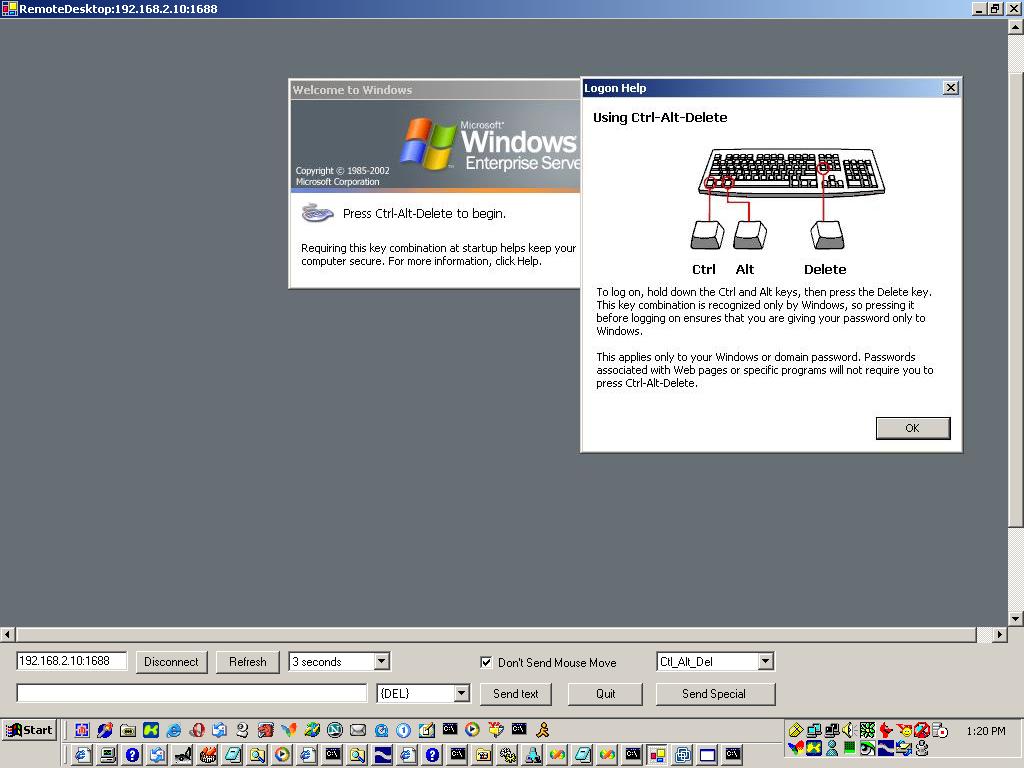Click the green eye icon in the system tray
This screenshot has height=768, width=1024.
(867, 748)
